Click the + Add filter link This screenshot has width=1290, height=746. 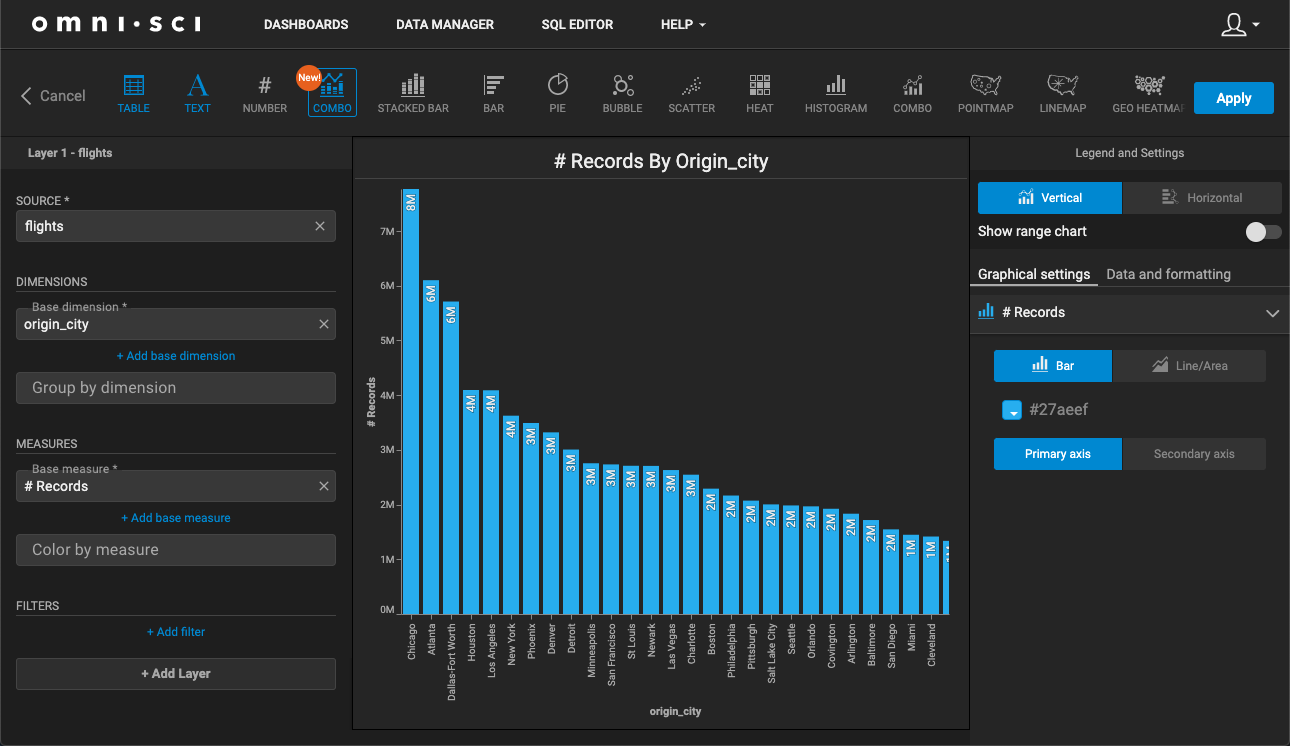pyautogui.click(x=176, y=632)
